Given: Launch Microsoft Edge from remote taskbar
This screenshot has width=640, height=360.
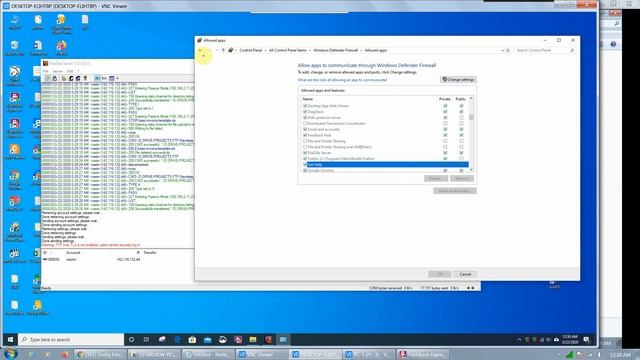Looking at the screenshot, I should coord(177,340).
